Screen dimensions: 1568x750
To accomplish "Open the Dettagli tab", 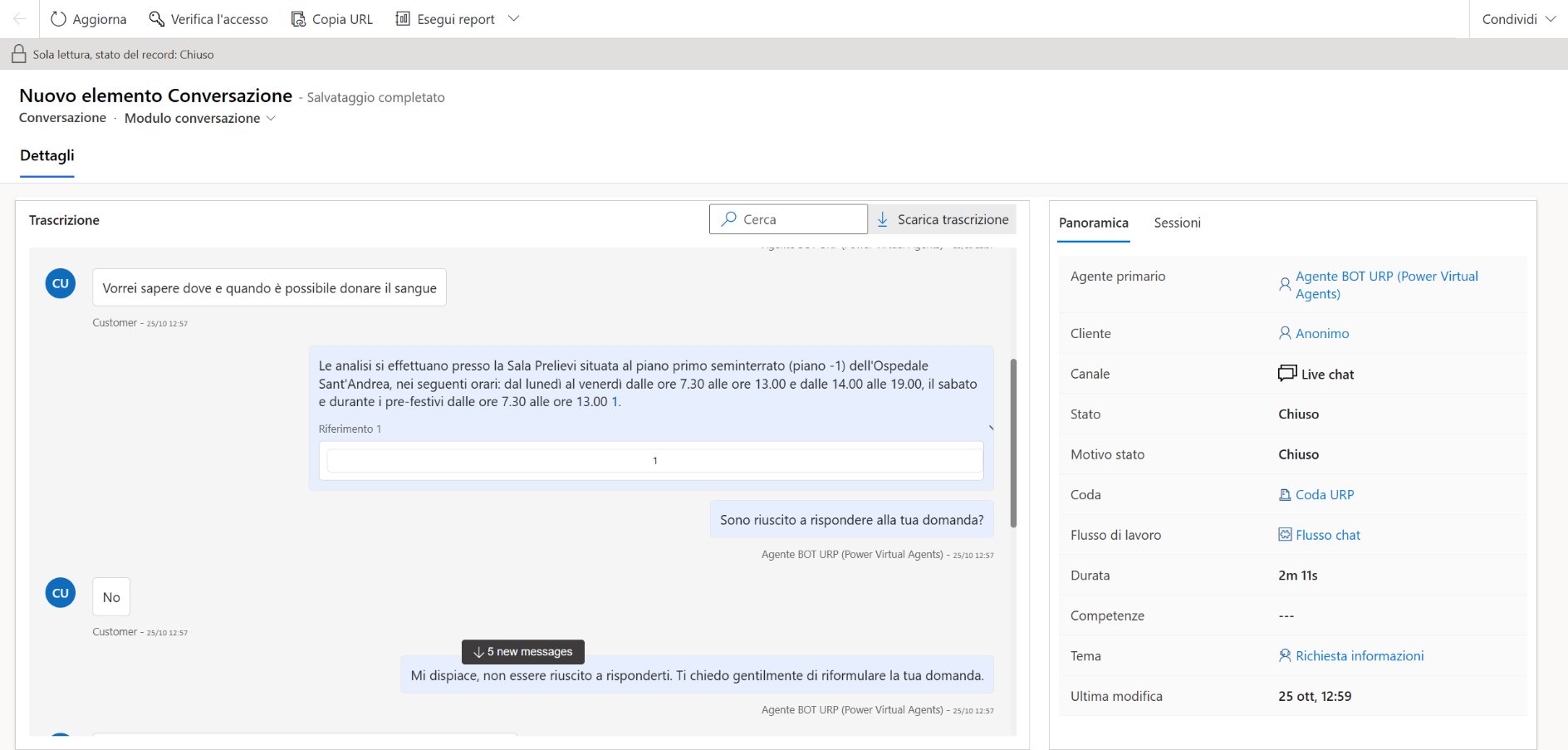I will point(47,155).
